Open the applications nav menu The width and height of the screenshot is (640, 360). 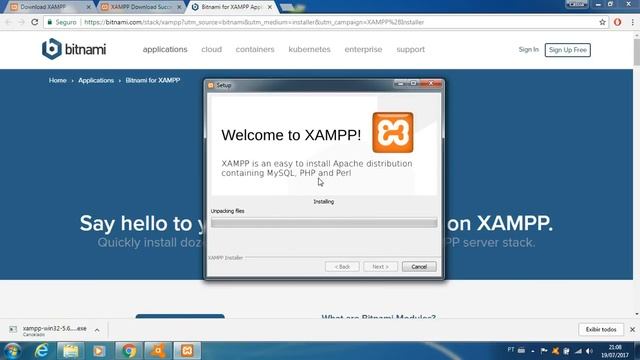pos(165,49)
